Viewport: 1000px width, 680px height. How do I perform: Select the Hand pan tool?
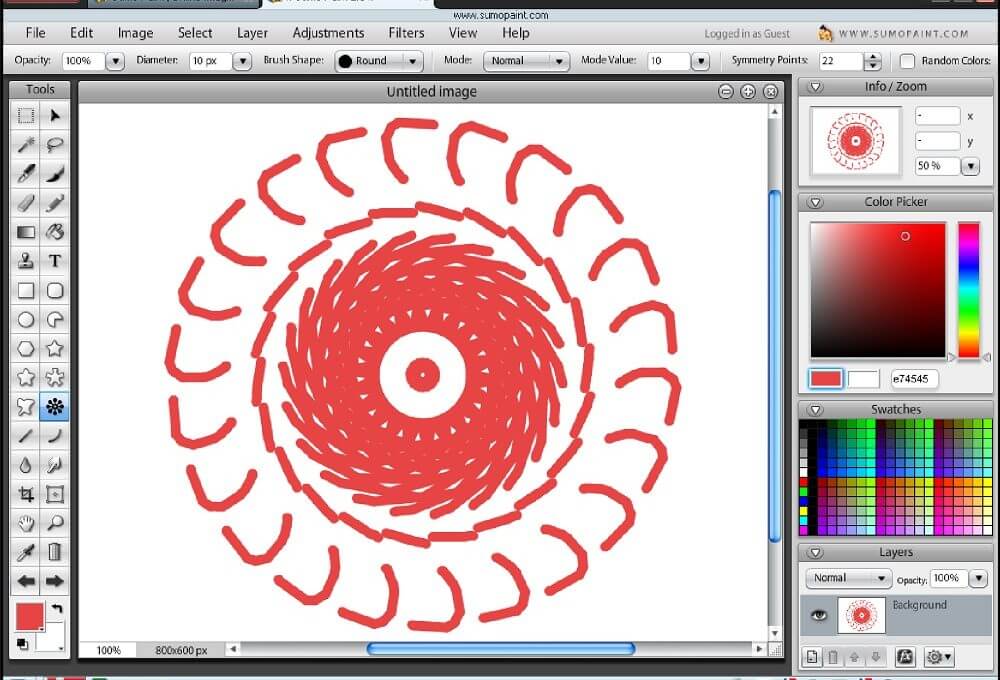click(x=26, y=523)
